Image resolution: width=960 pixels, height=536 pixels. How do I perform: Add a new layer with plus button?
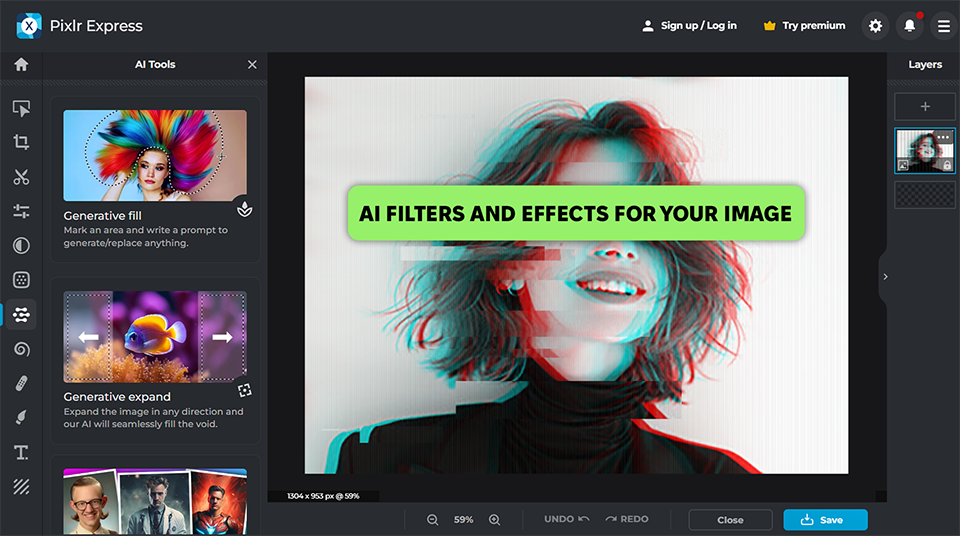click(x=925, y=107)
